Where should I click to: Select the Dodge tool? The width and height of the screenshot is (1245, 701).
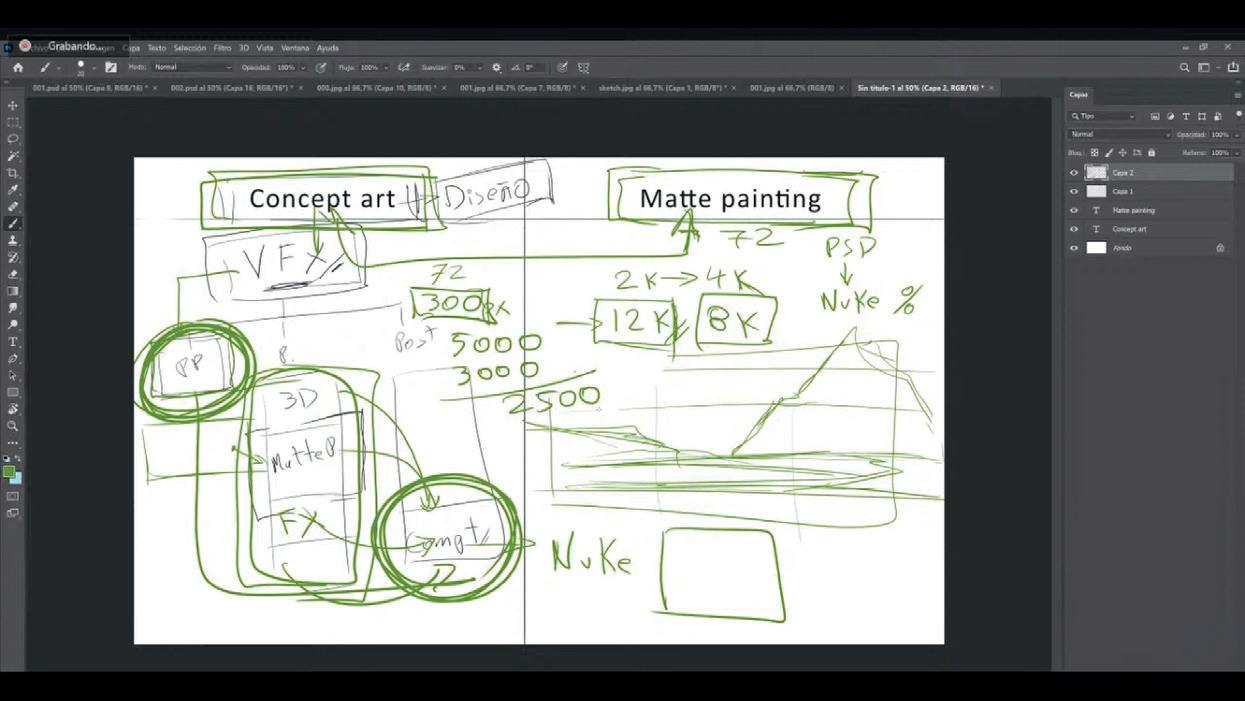click(13, 325)
